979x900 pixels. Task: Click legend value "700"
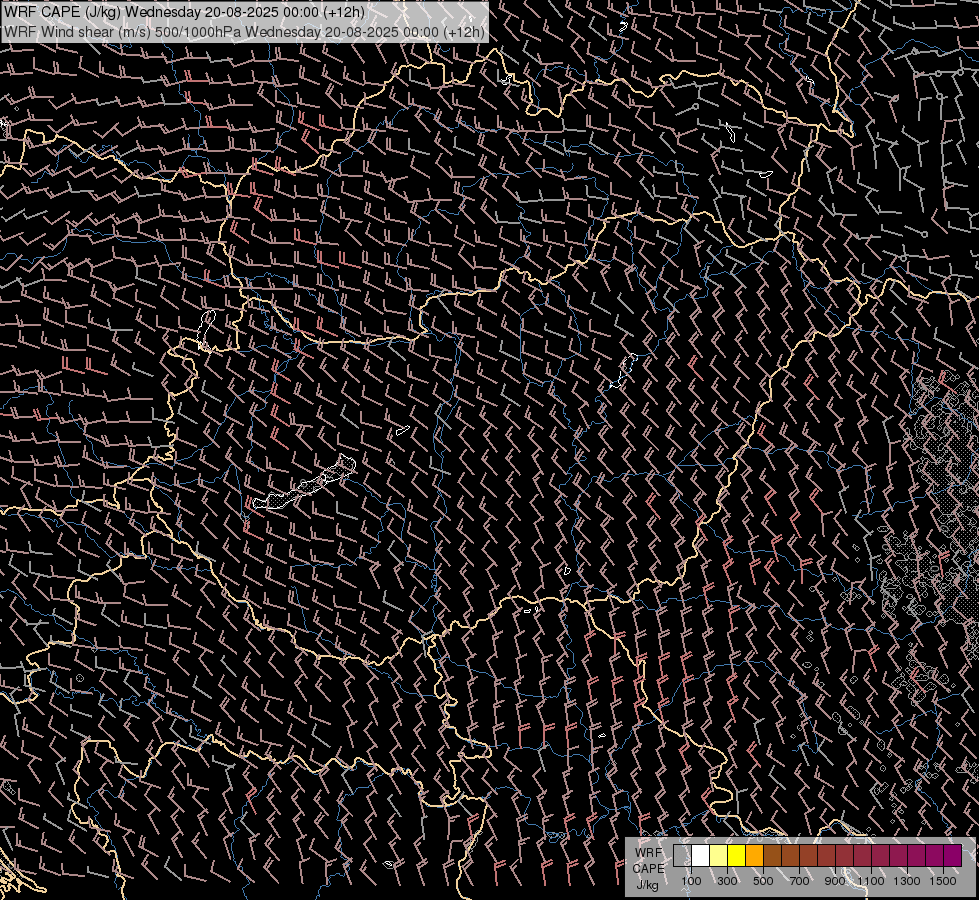799,881
